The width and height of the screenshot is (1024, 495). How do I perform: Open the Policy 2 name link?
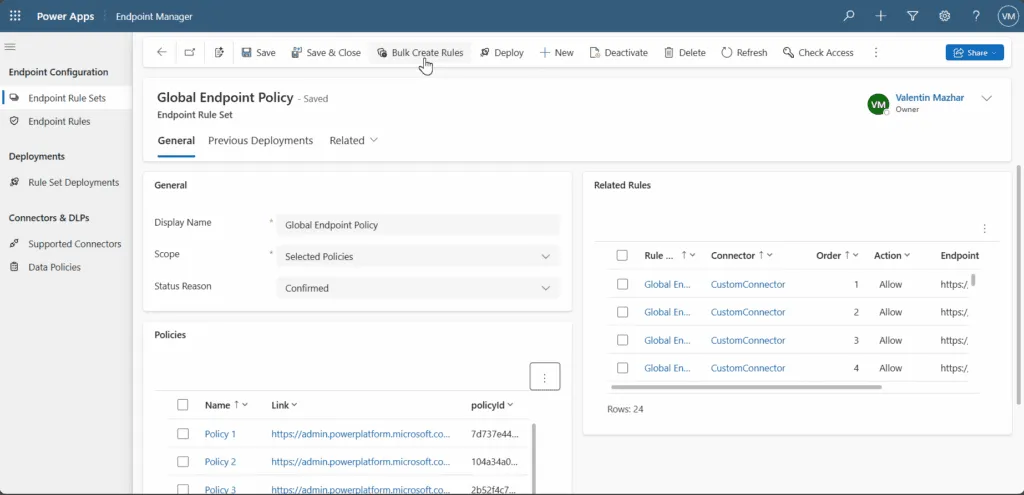[220, 462]
